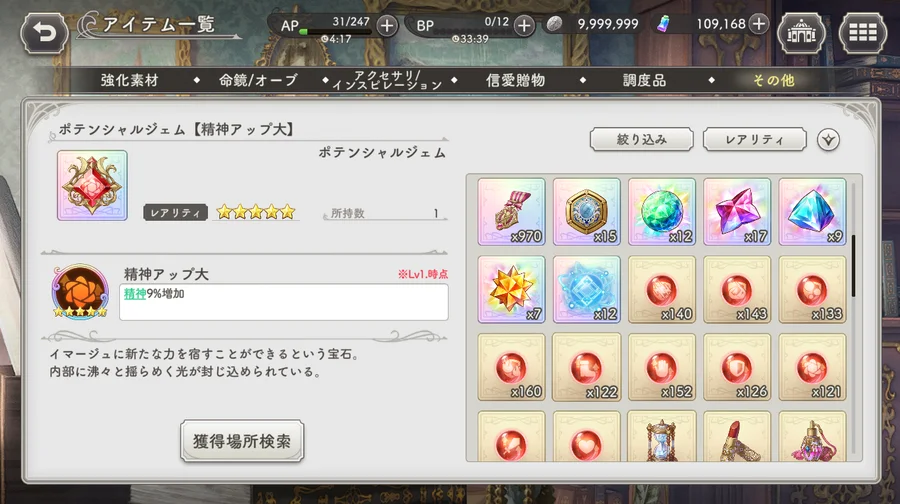Image resolution: width=900 pixels, height=504 pixels.
Task: Click the 獲得場所検索 button
Action: coord(242,441)
